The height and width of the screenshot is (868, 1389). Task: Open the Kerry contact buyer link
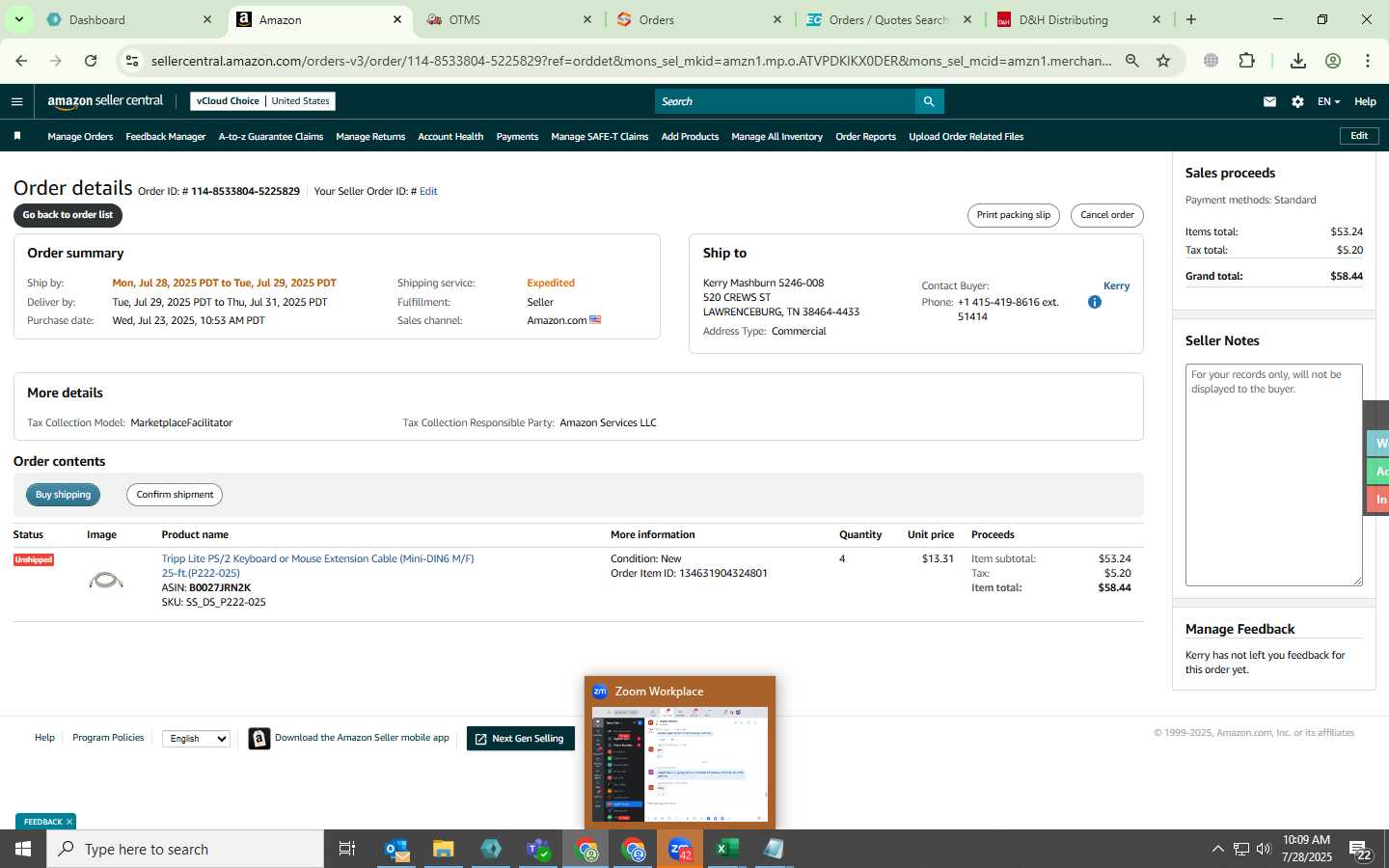point(1116,286)
